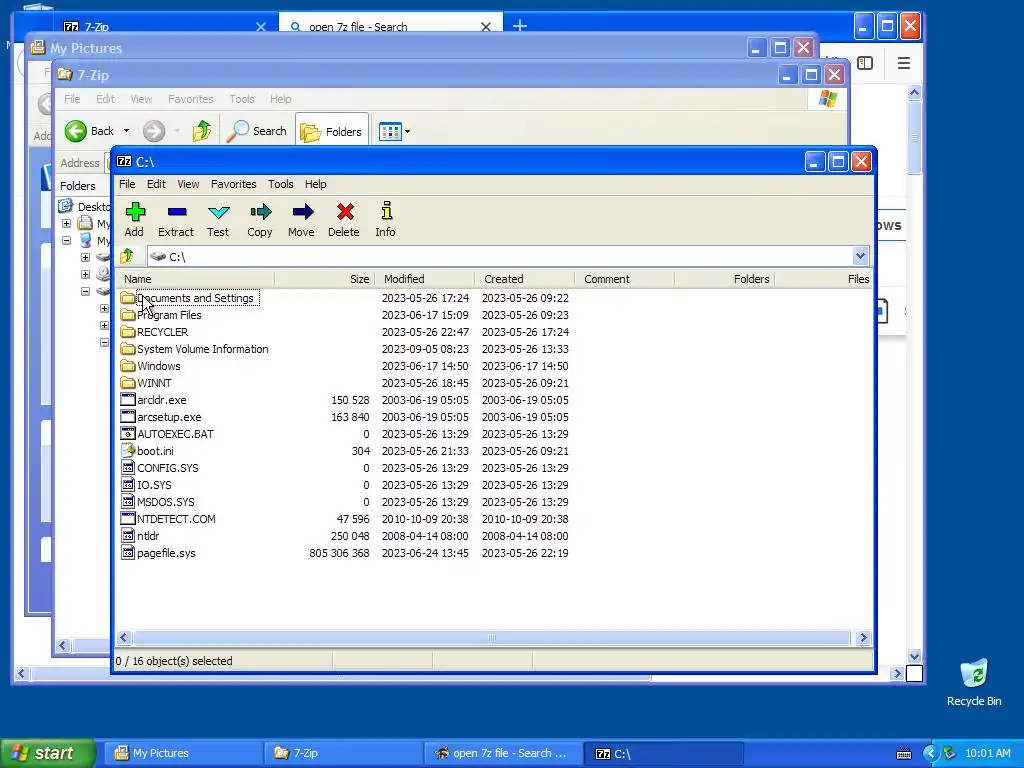Select the NTDETECT.COM file row
Viewport: 1024px width, 768px height.
[494, 519]
